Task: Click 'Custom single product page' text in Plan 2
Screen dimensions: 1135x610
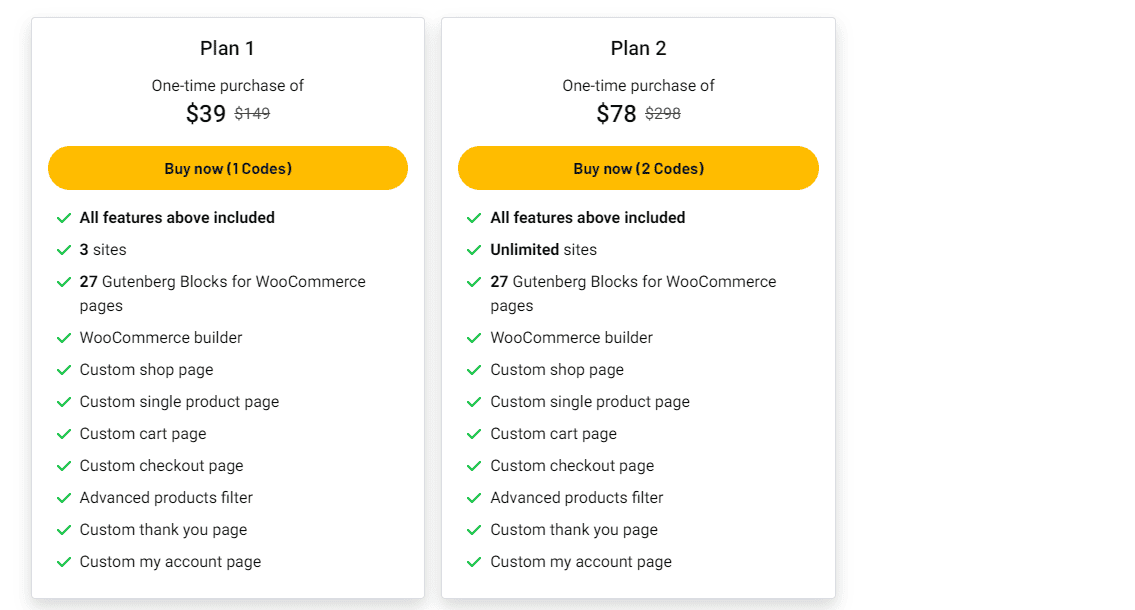Action: [x=590, y=401]
